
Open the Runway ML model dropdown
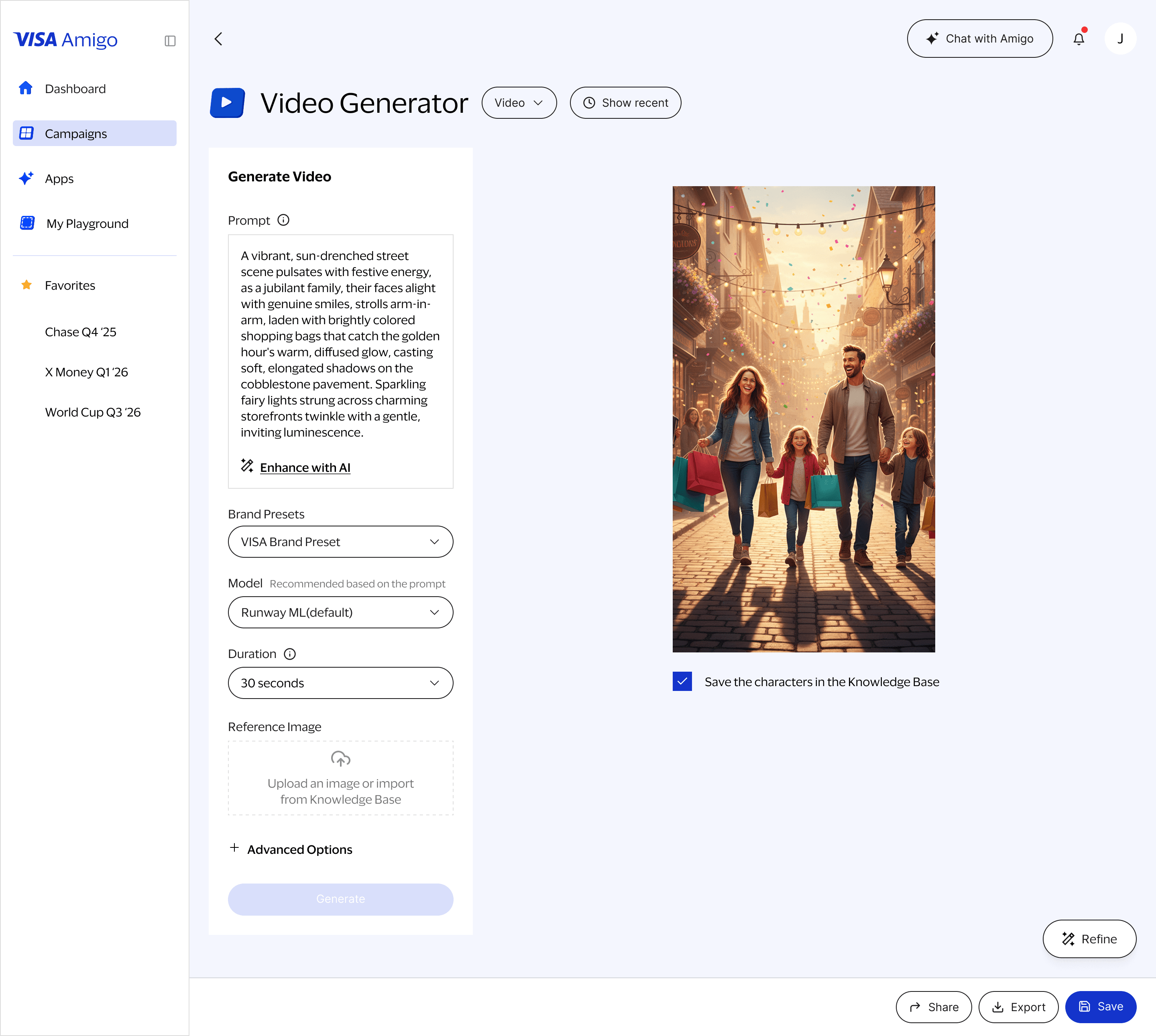[340, 612]
